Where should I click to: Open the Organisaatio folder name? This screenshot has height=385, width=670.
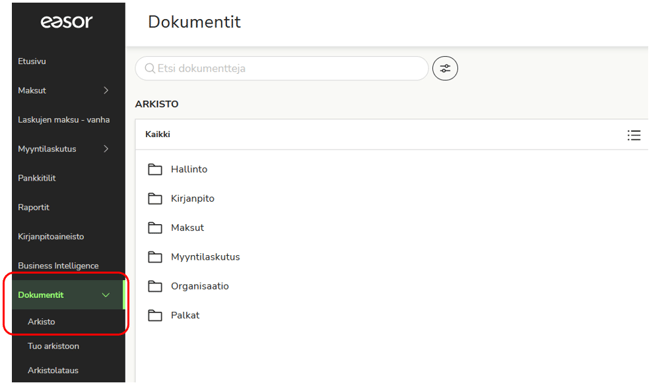coord(200,286)
